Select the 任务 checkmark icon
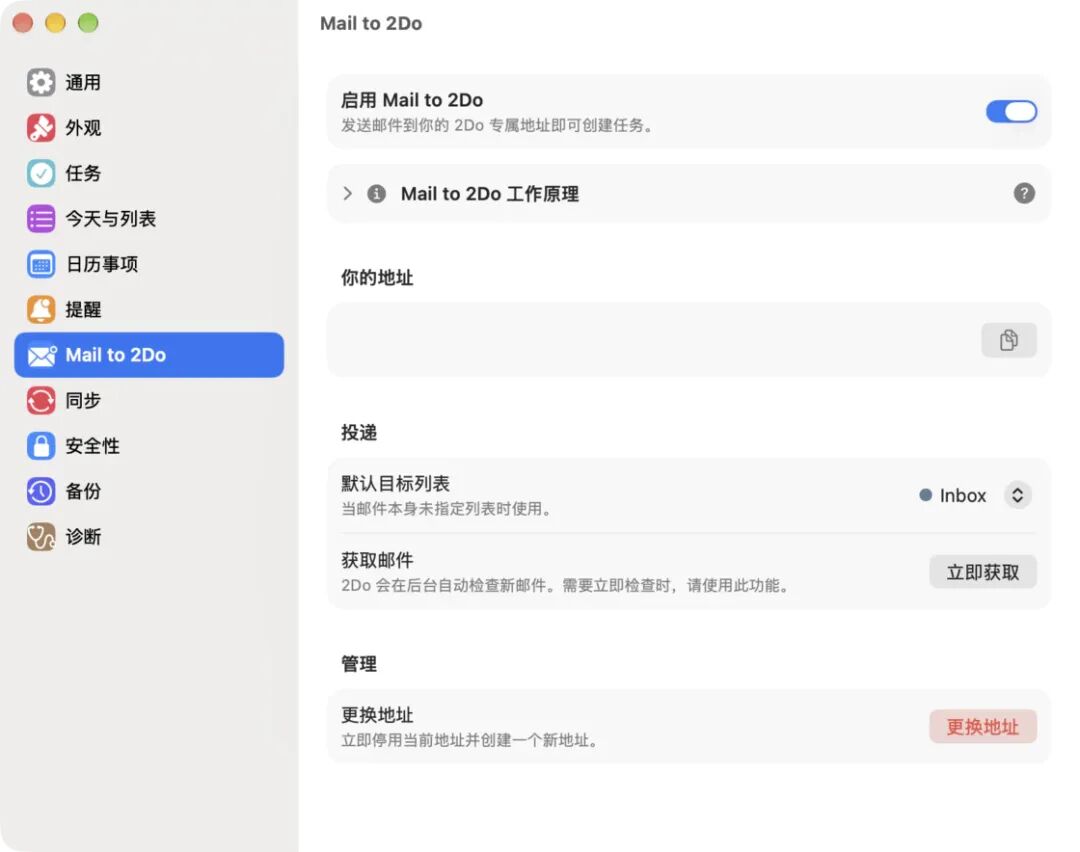Screen dimensions: 1080x852 41,174
